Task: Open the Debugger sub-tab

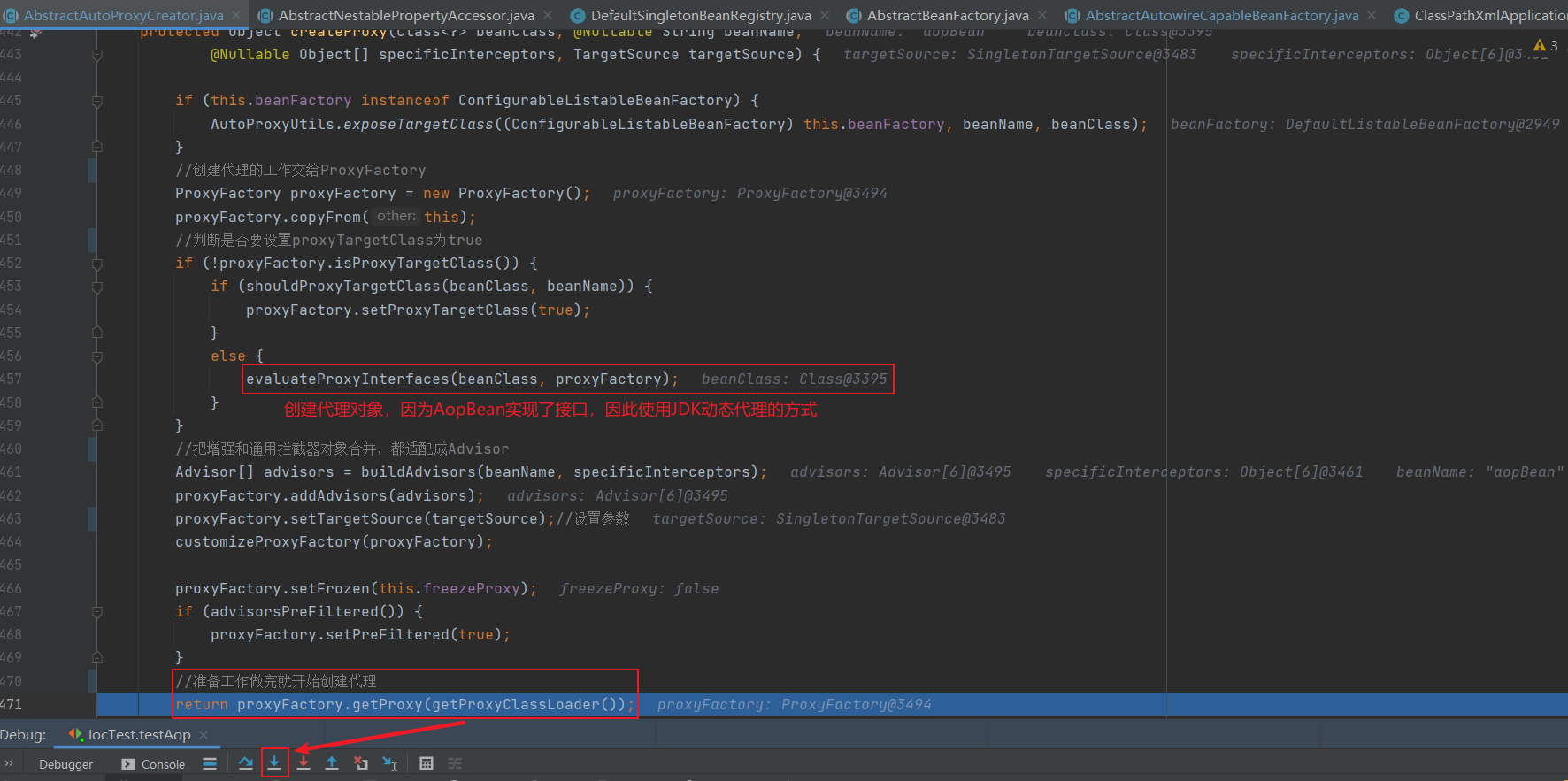Action: [x=65, y=764]
